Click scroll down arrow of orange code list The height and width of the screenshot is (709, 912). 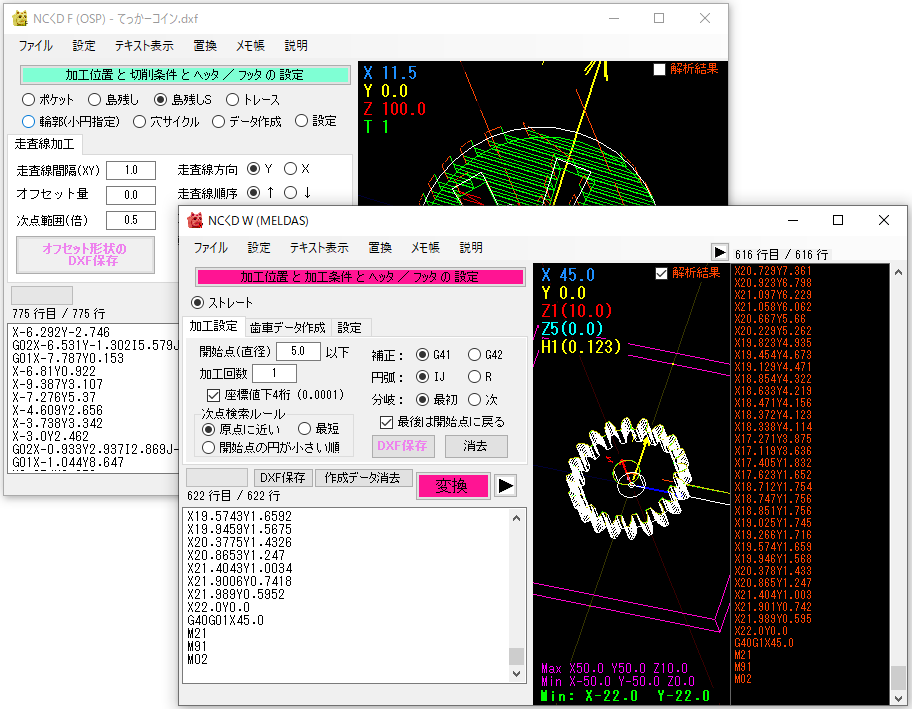[x=898, y=697]
